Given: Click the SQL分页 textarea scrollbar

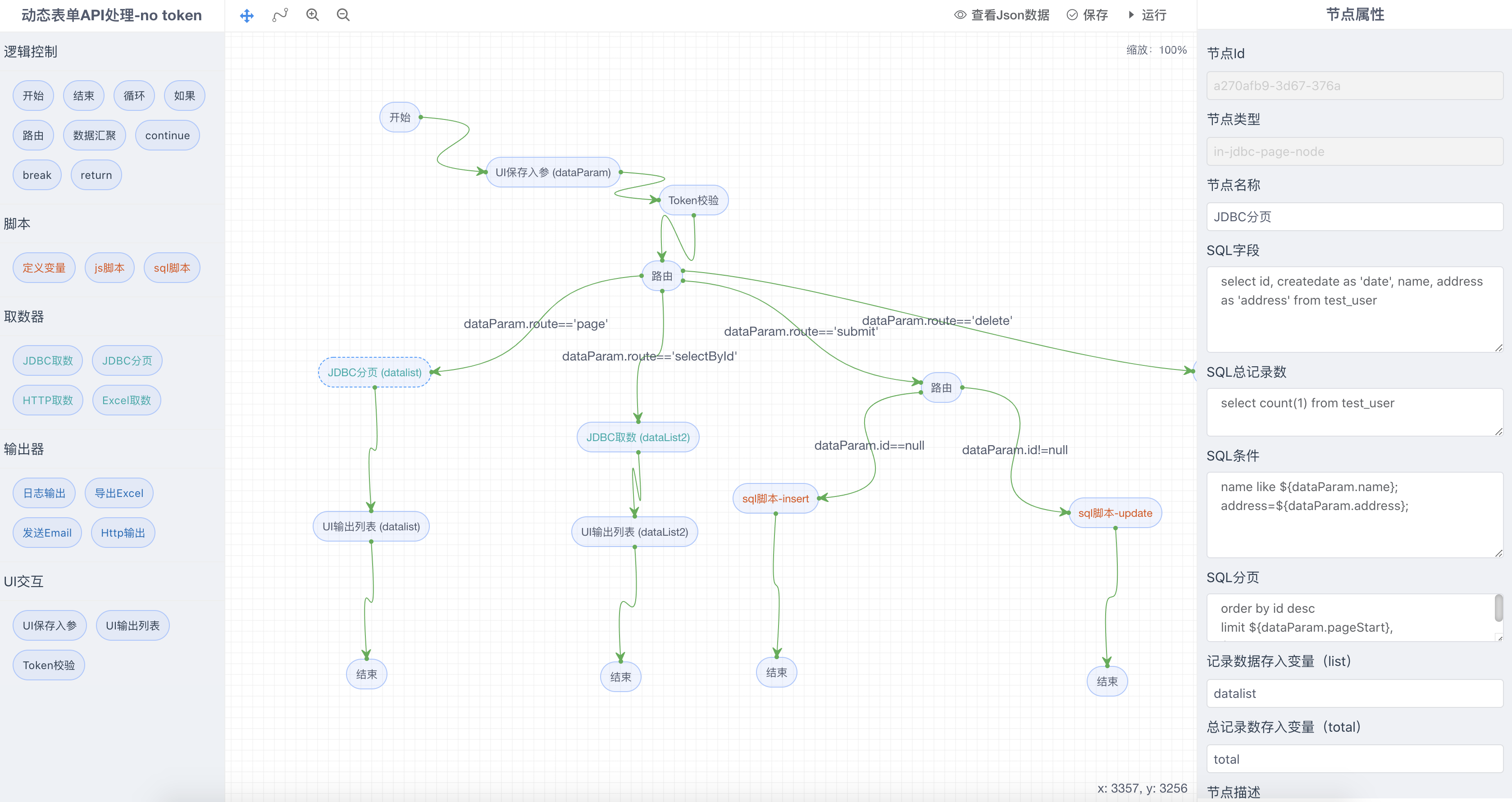Looking at the screenshot, I should coord(1498,608).
